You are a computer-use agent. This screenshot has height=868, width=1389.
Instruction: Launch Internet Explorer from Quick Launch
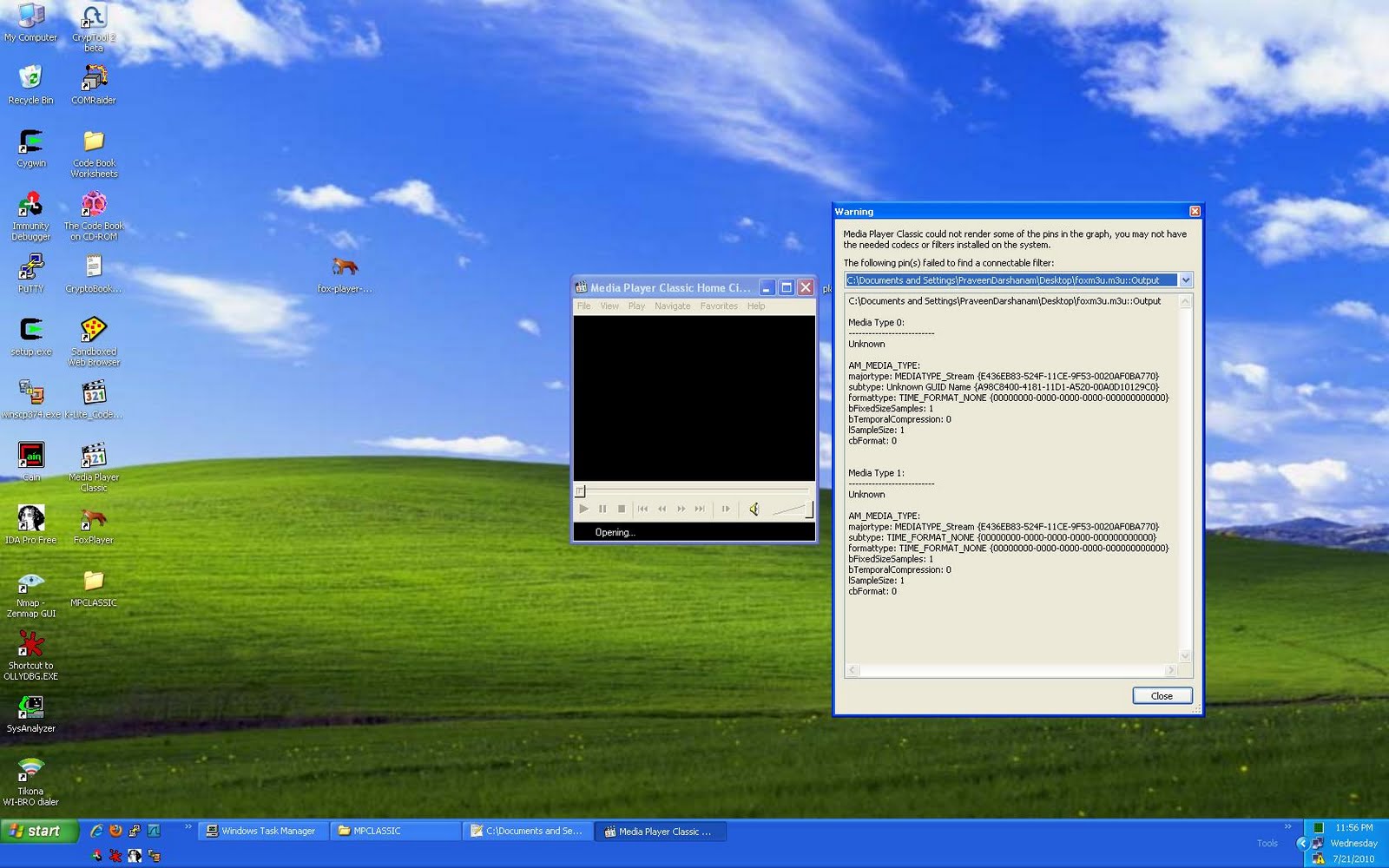pyautogui.click(x=96, y=831)
